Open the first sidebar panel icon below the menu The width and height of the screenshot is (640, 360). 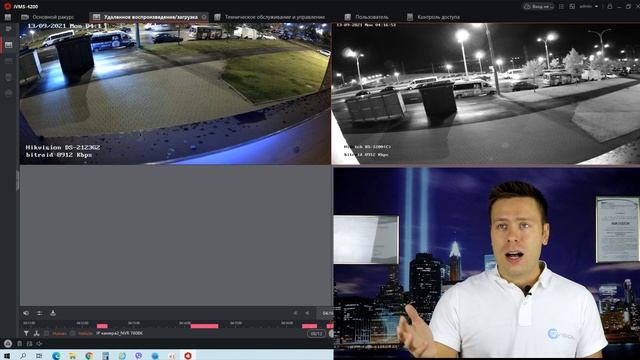[x=9, y=29]
